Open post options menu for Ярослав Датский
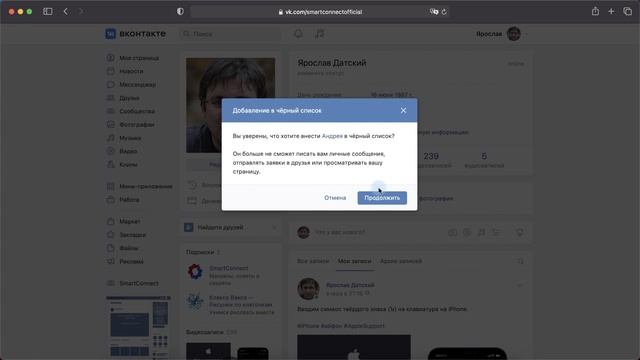Image resolution: width=640 pixels, height=360 pixels. tap(519, 285)
